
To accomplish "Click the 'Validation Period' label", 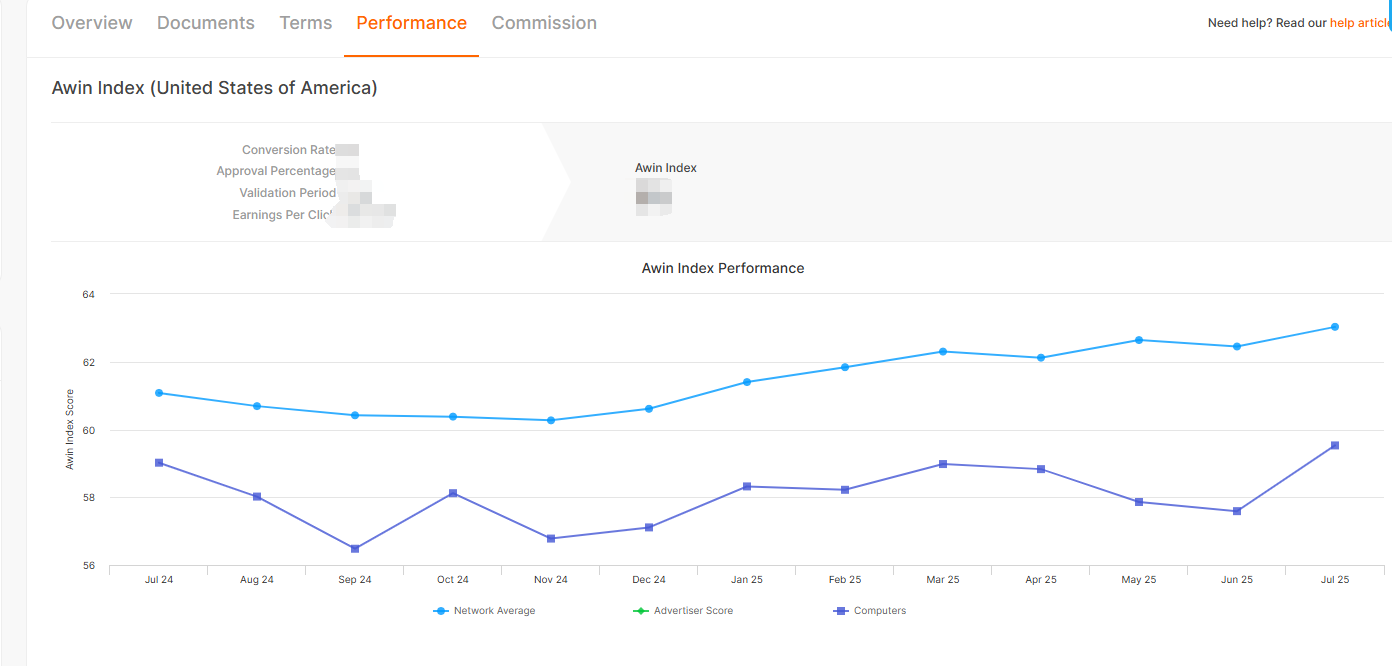I will [x=288, y=193].
